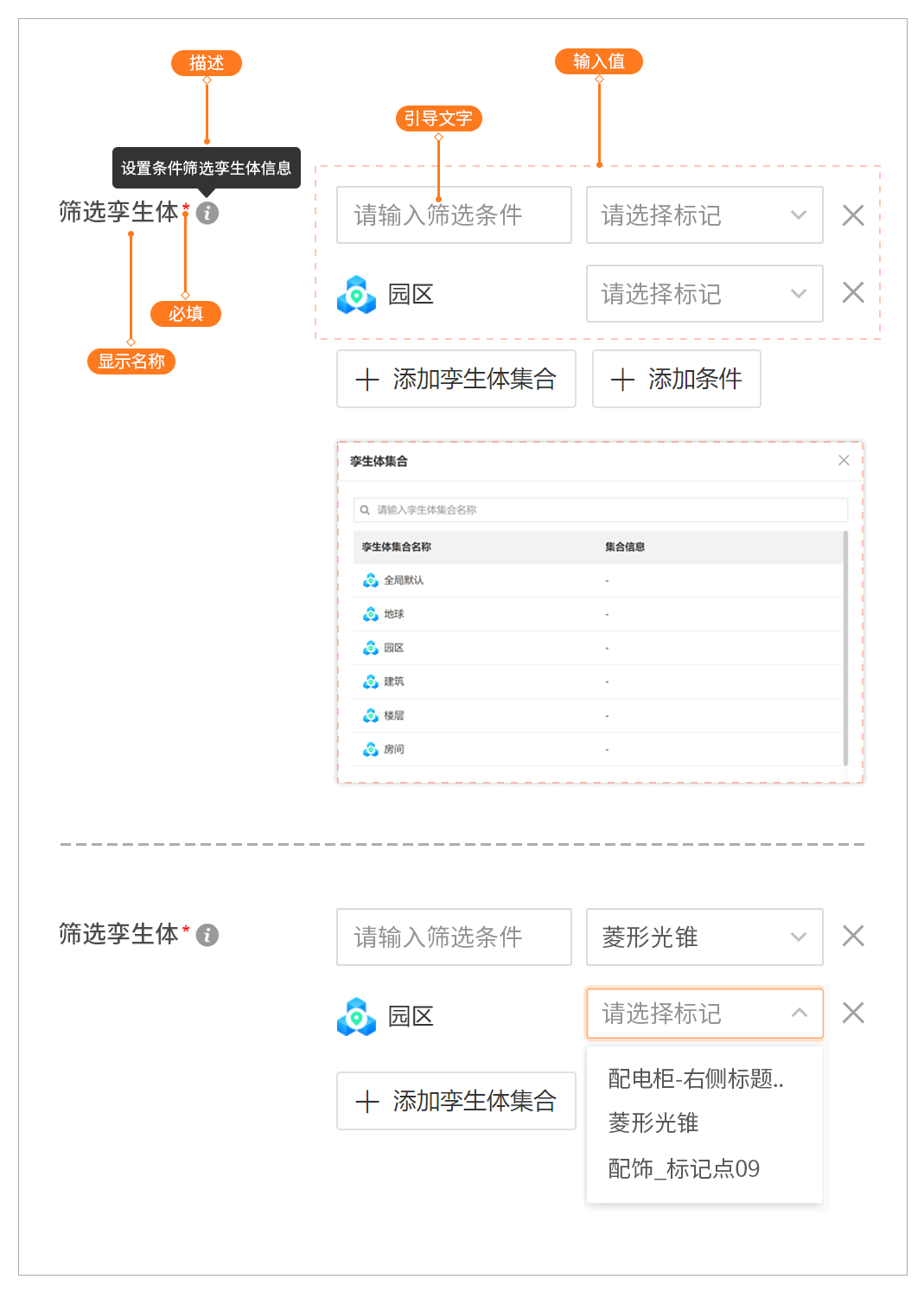Click the 园区 cube icon beside the open dropdown
Image resolution: width=924 pixels, height=1292 pixels.
[356, 1016]
